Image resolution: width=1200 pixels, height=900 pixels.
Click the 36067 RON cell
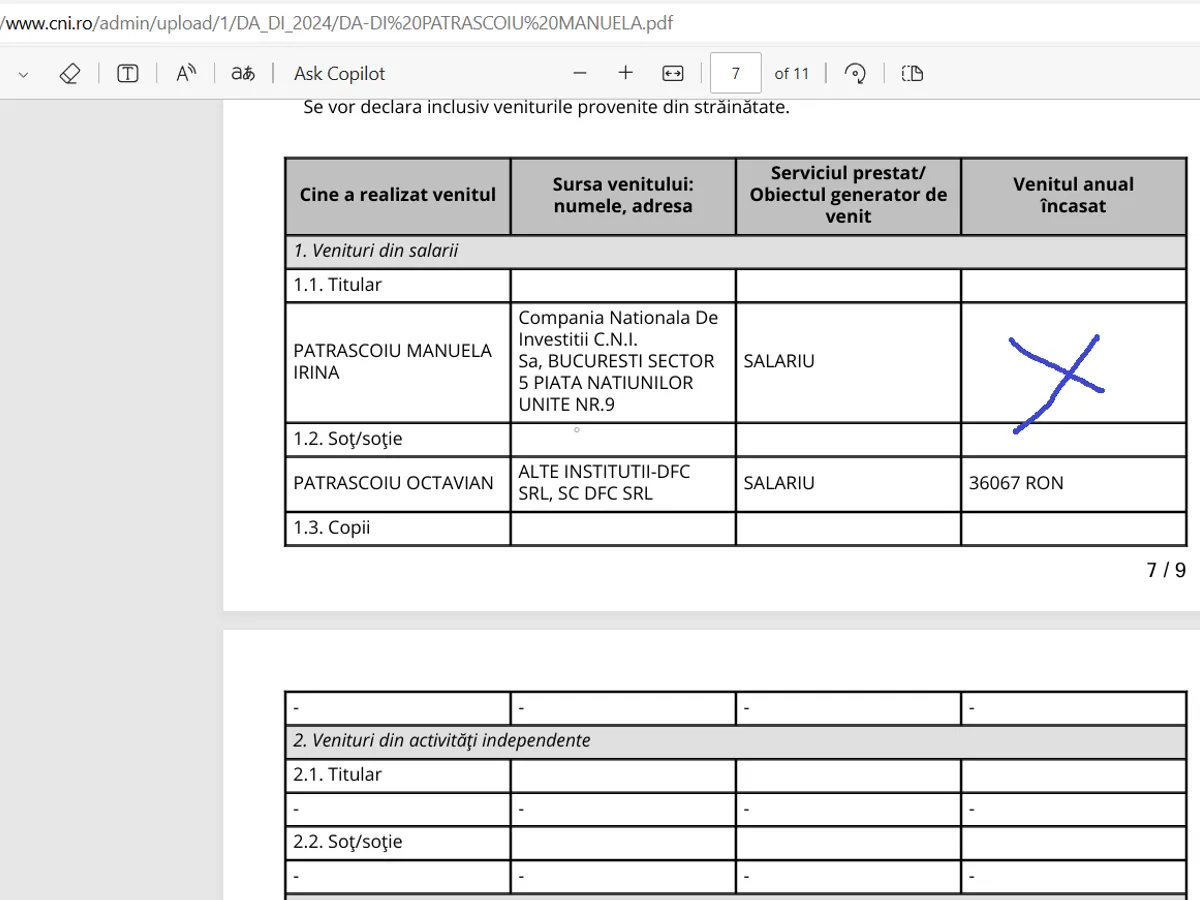pyautogui.click(x=1016, y=483)
